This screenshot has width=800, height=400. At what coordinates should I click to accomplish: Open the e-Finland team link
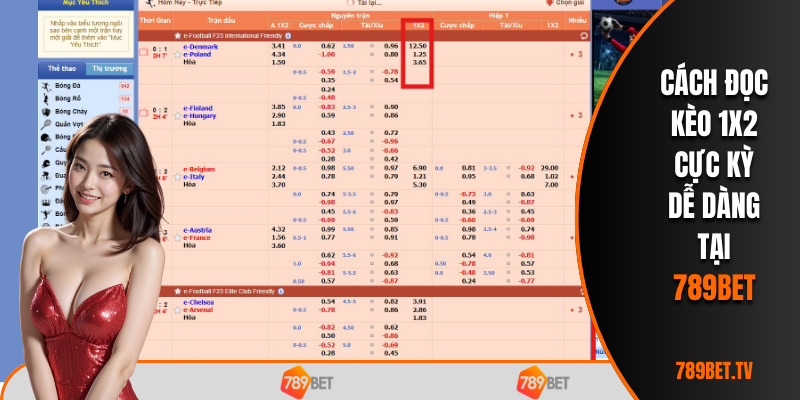198,108
